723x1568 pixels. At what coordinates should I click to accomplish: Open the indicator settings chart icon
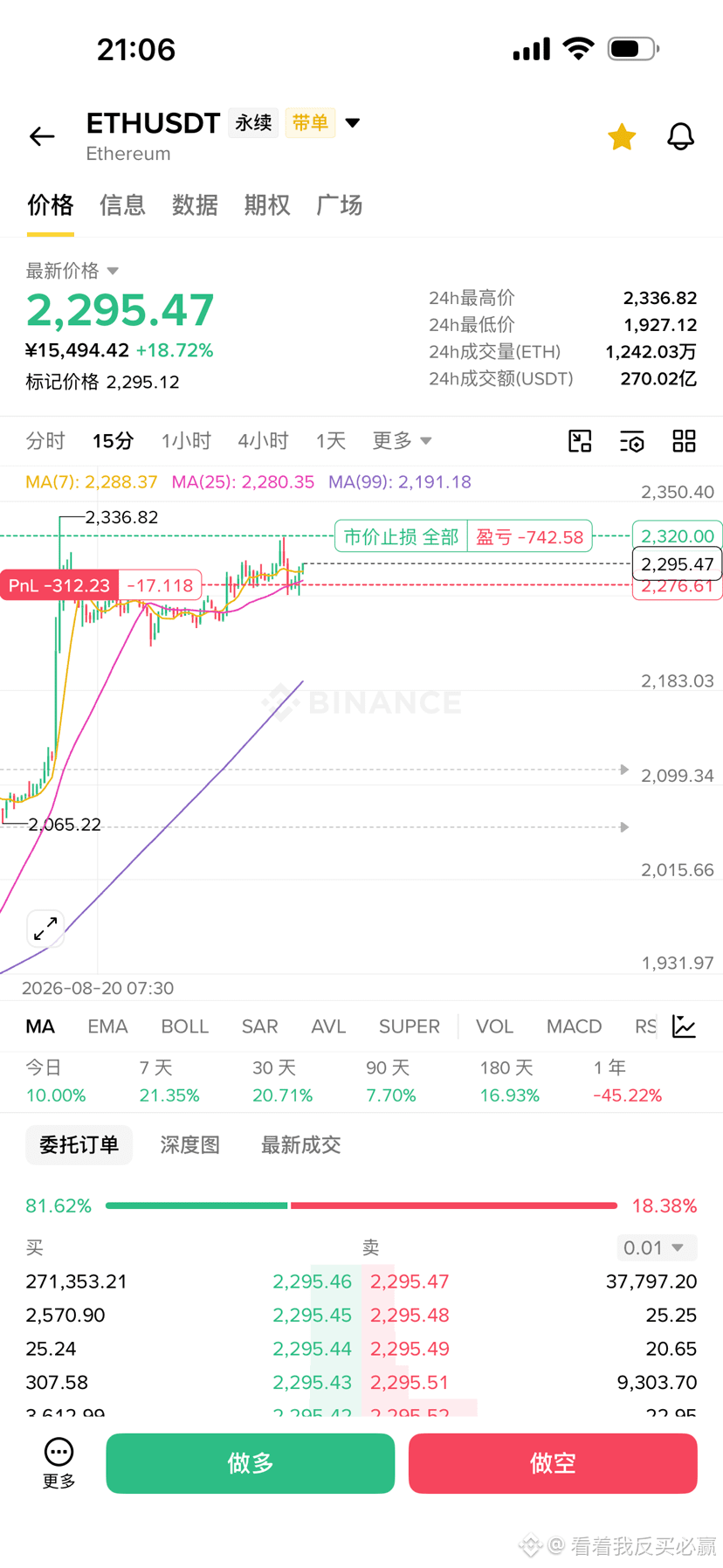(x=685, y=1026)
